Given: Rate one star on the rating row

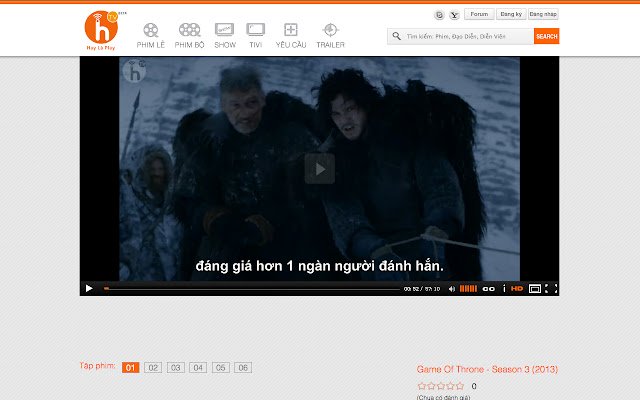Looking at the screenshot, I should point(422,386).
